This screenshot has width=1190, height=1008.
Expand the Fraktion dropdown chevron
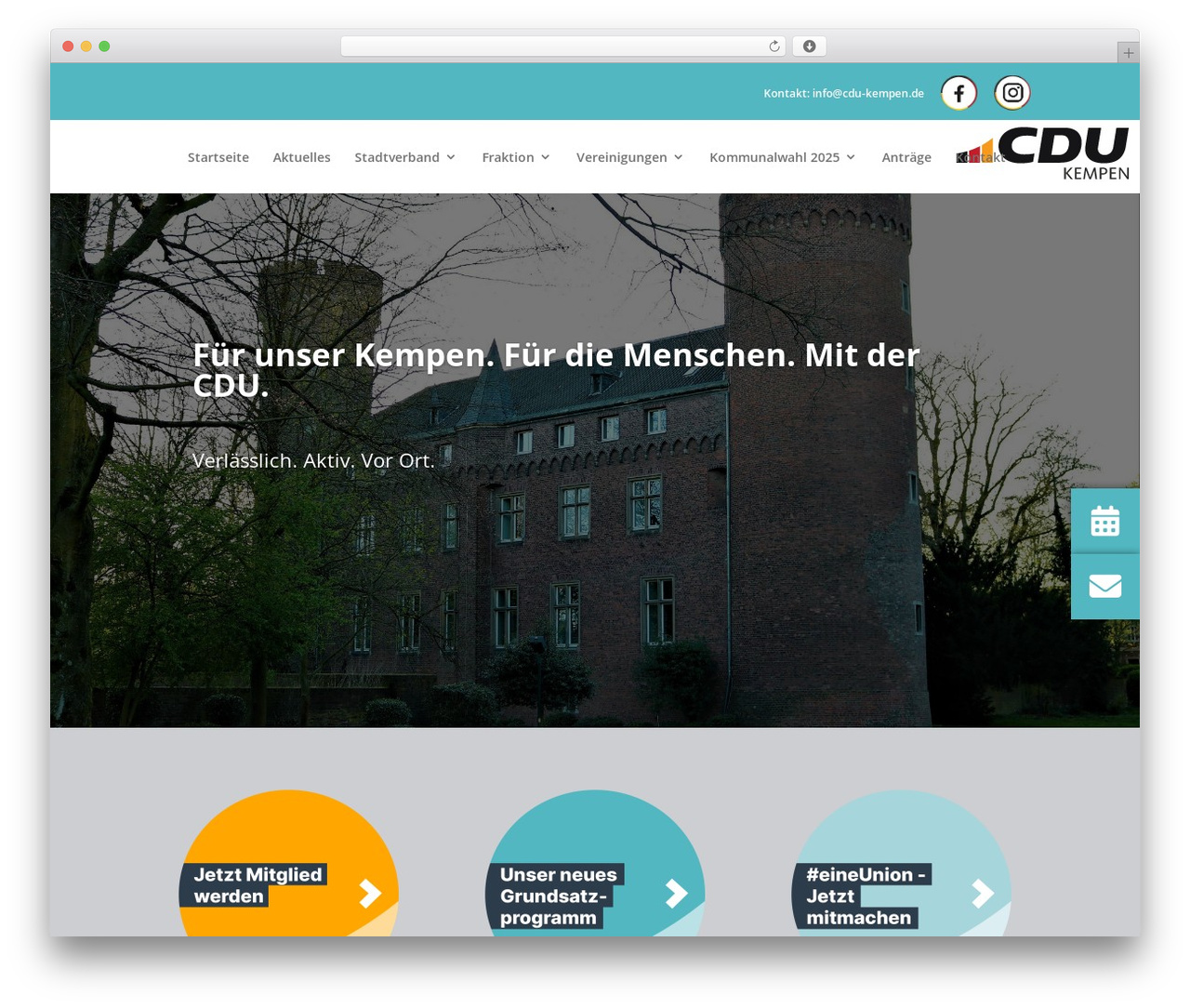(546, 157)
